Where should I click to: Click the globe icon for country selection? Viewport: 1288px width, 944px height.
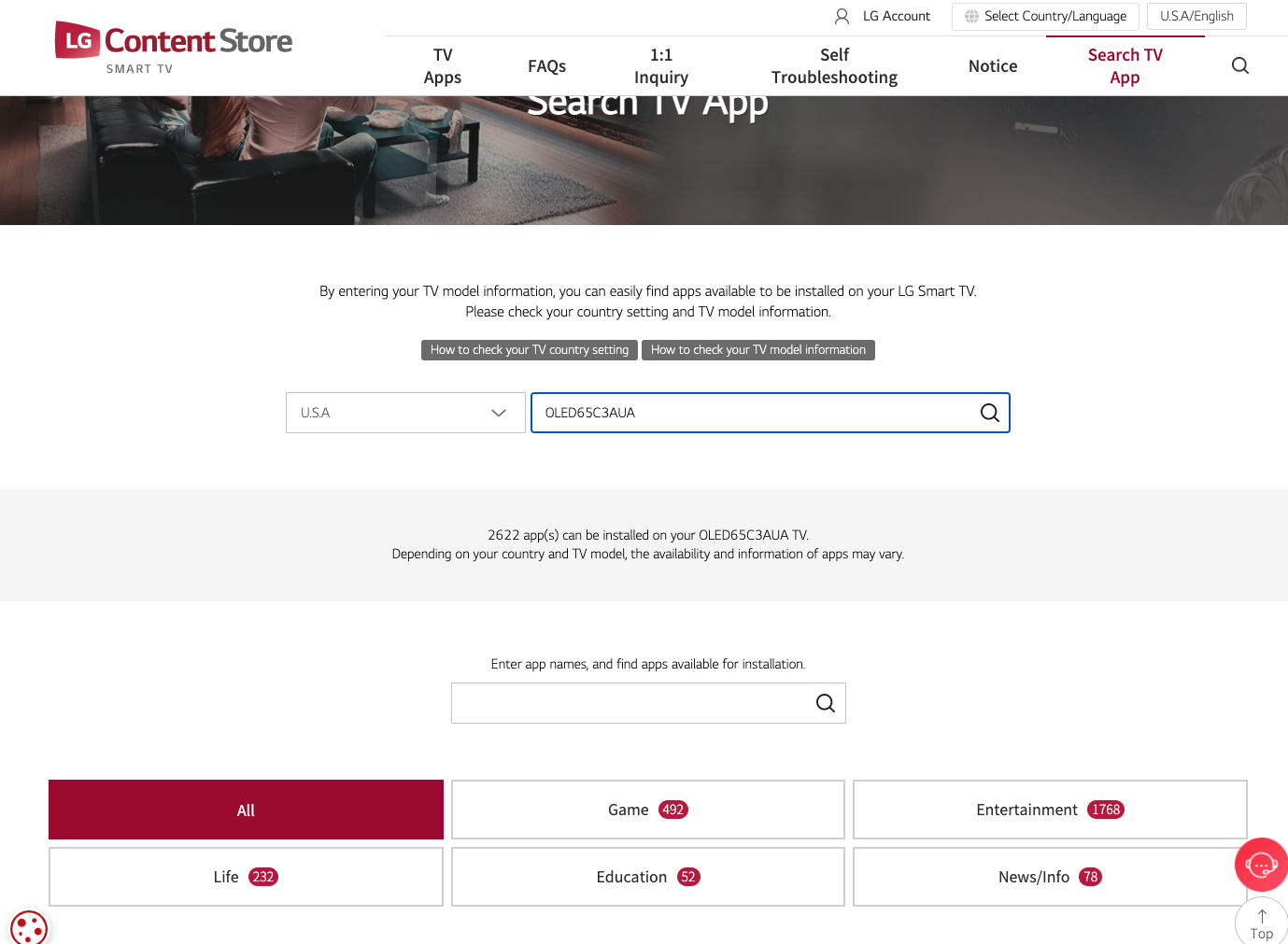point(971,16)
